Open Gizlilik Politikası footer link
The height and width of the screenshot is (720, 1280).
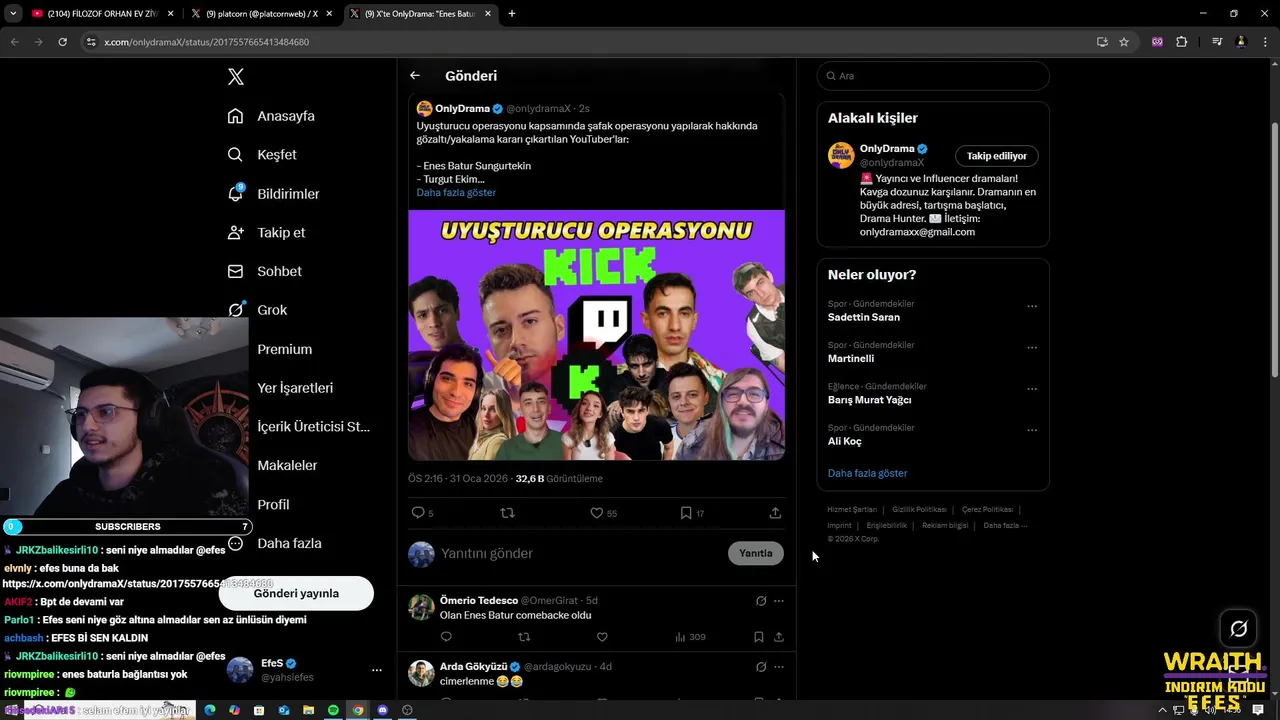tap(919, 509)
